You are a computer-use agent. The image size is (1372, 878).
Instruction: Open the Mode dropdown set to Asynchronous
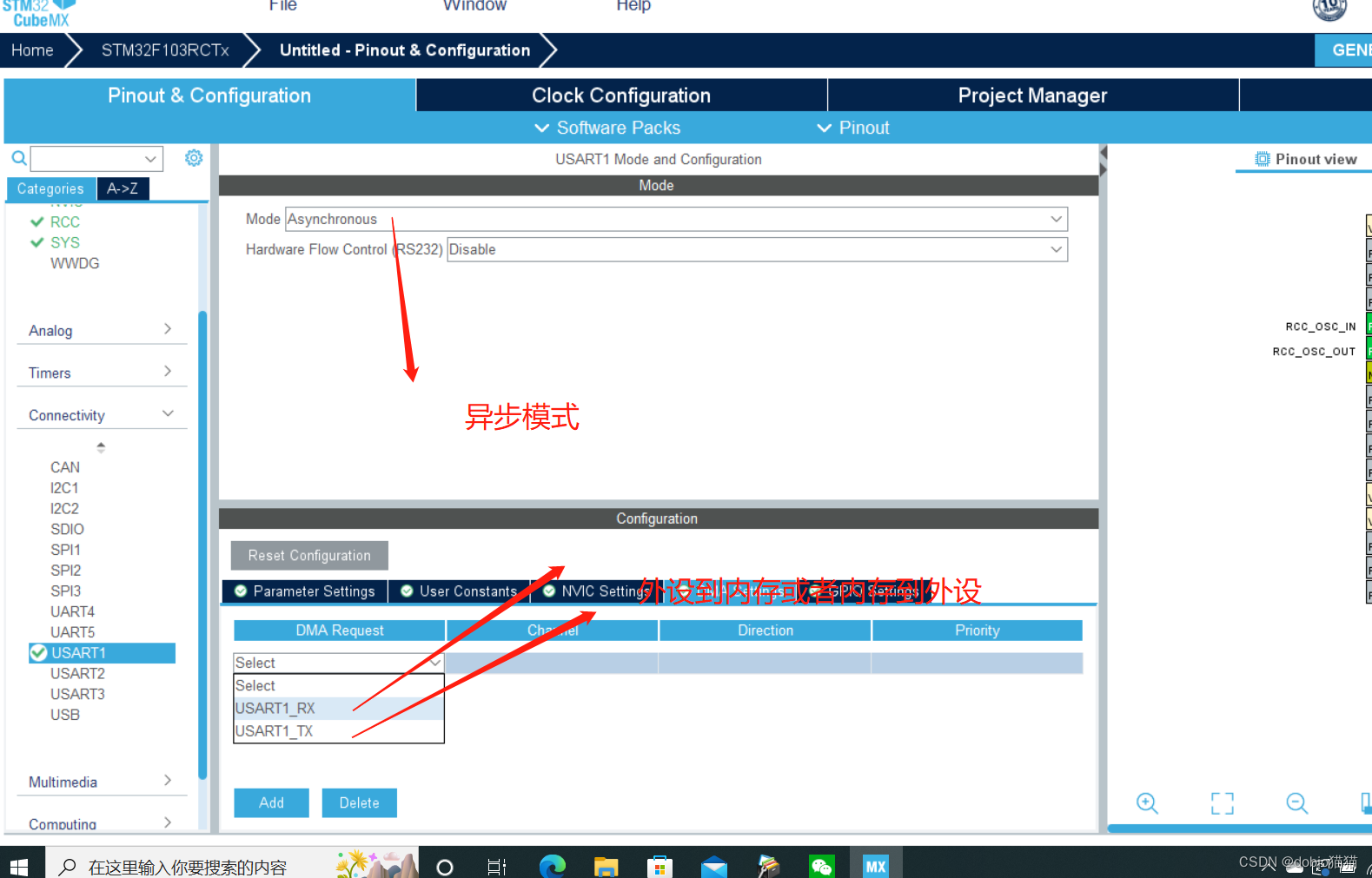(676, 219)
